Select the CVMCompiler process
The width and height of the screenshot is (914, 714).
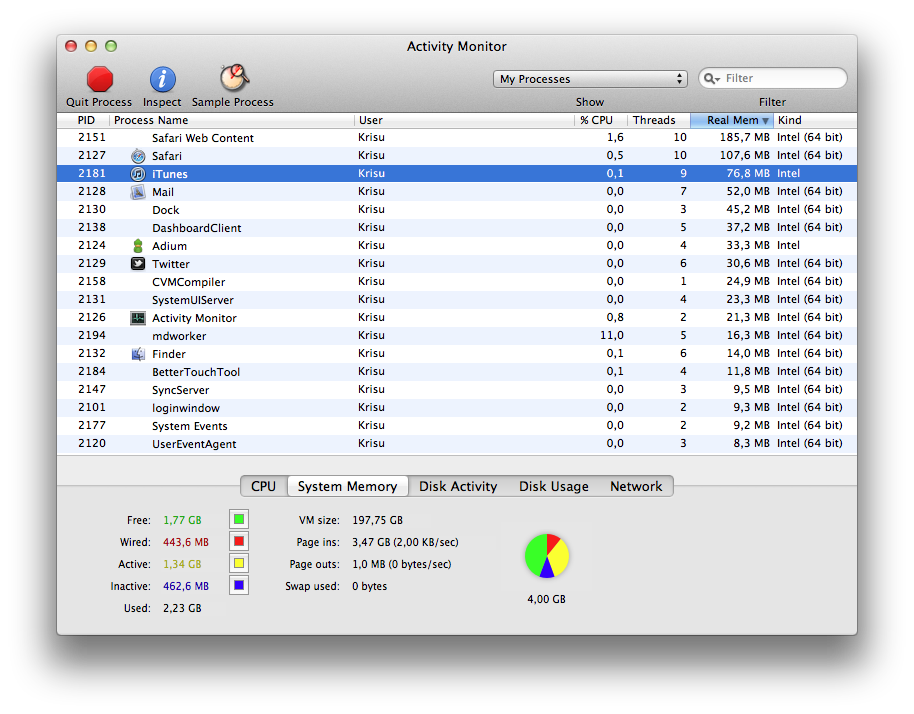[457, 282]
